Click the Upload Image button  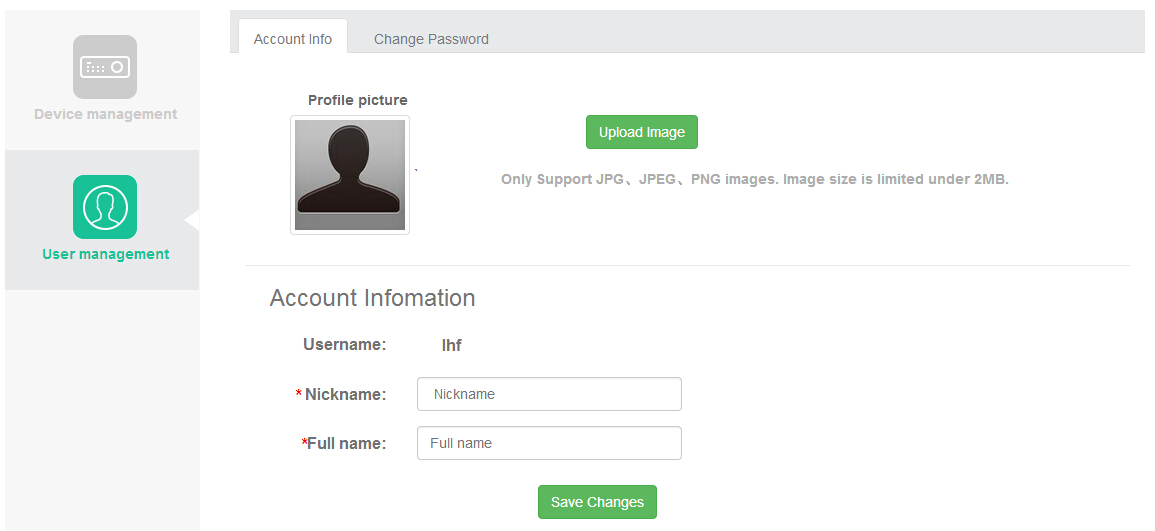point(641,132)
